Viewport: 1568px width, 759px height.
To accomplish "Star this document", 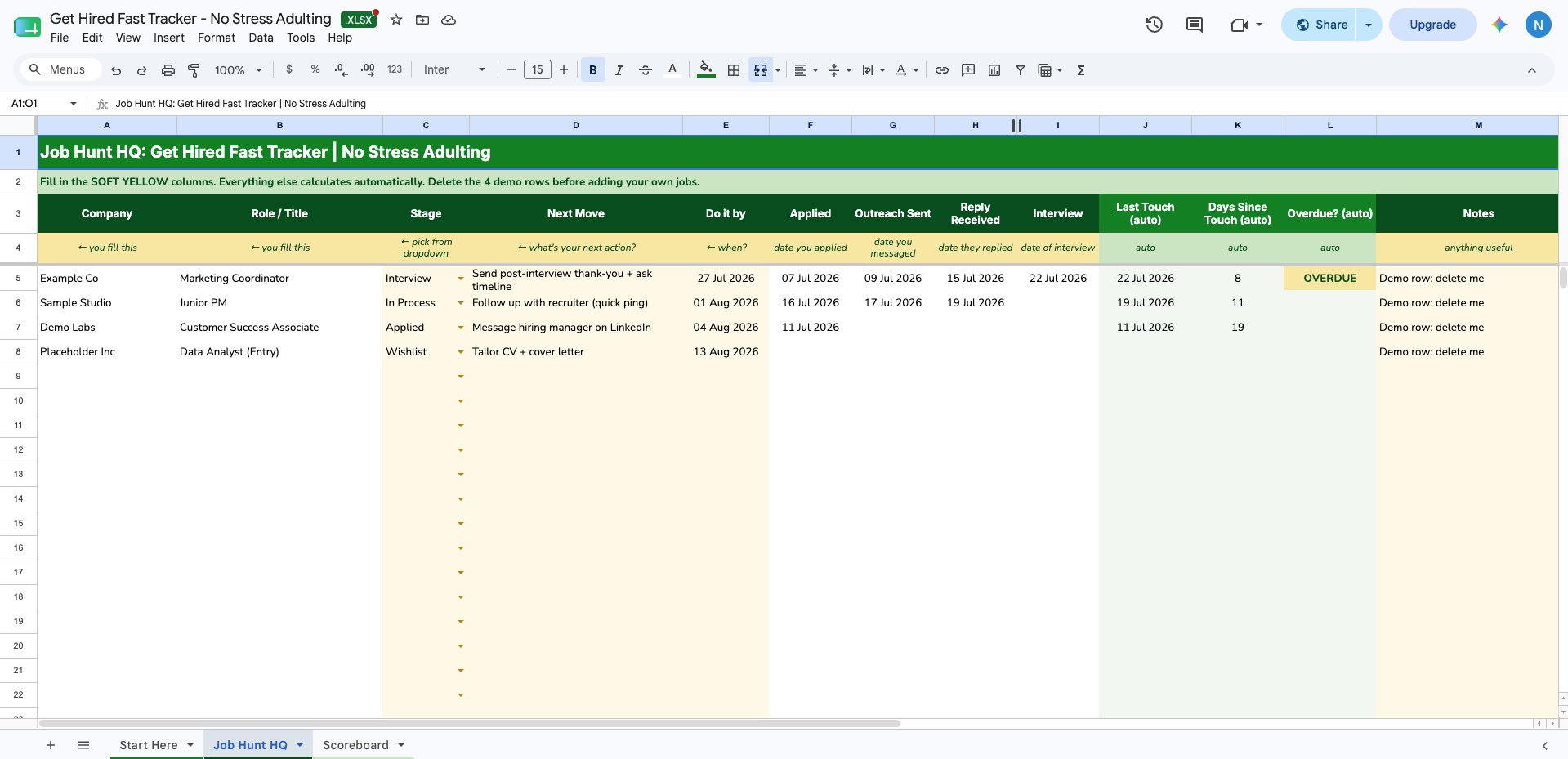I will [396, 20].
